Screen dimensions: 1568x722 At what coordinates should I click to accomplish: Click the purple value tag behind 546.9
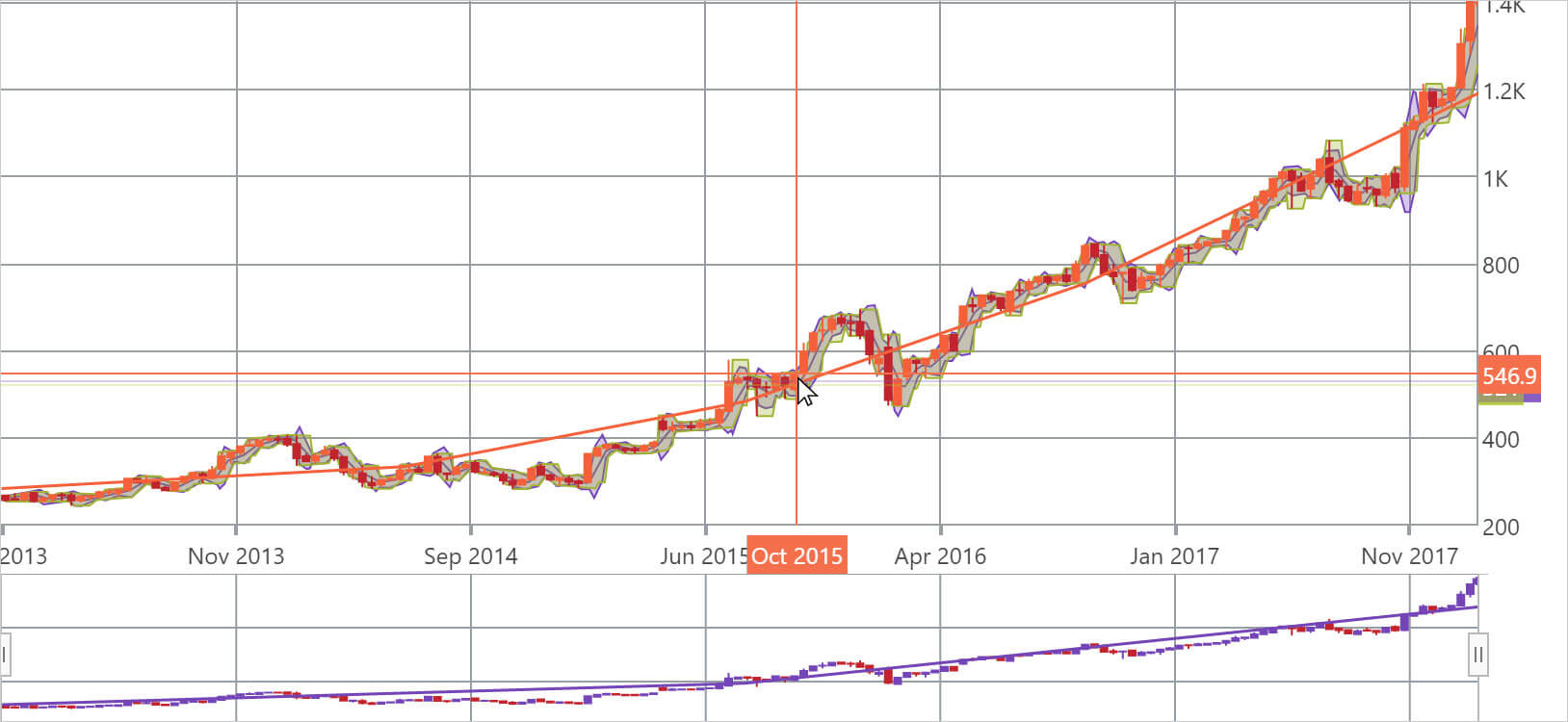point(1533,396)
